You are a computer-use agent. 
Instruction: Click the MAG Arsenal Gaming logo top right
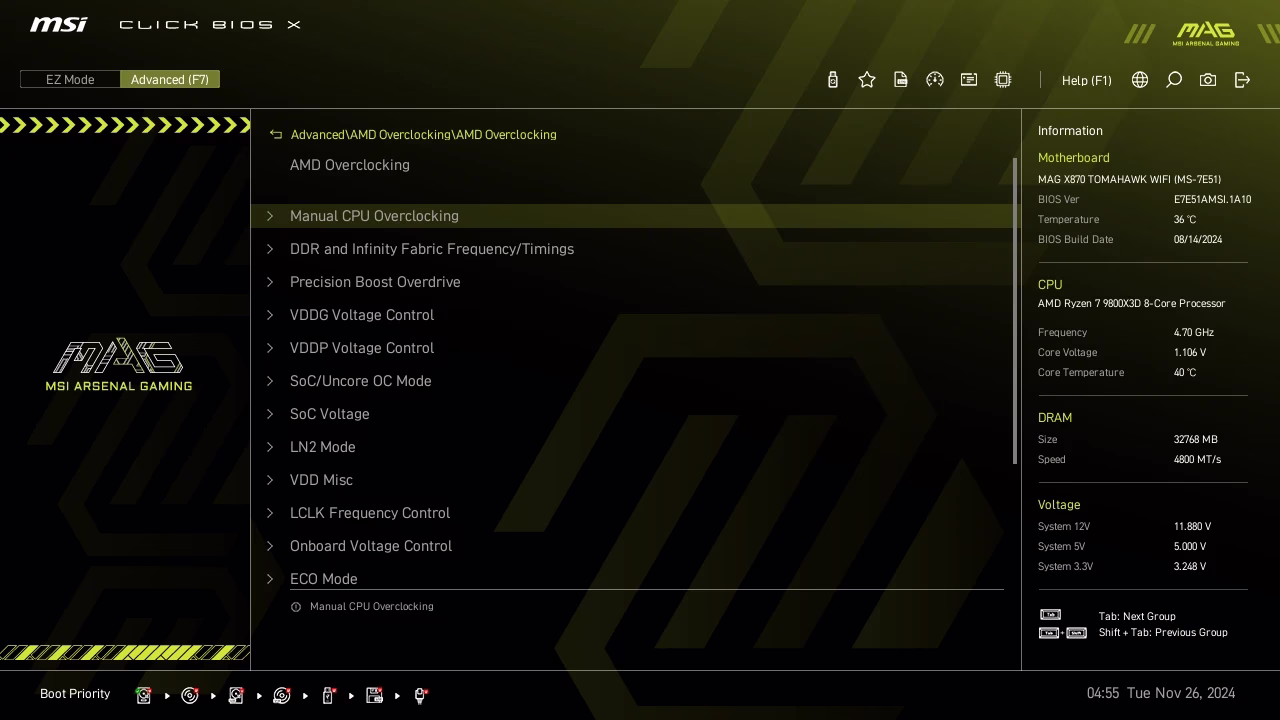[x=1206, y=35]
